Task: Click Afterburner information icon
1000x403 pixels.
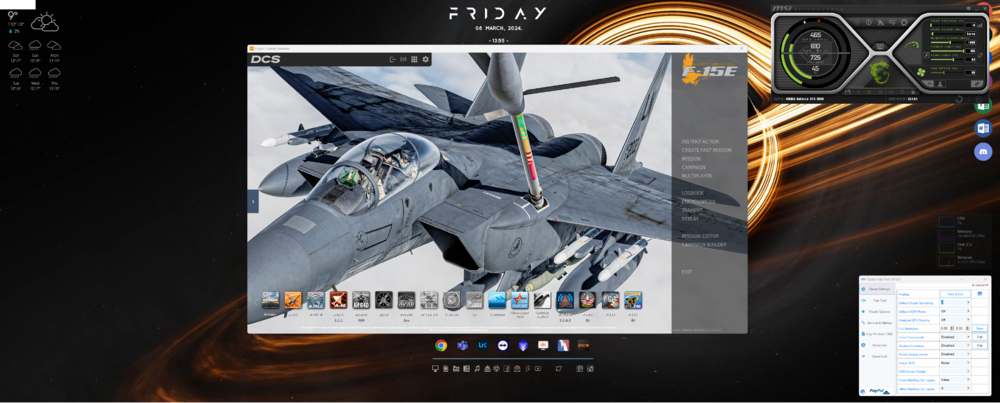Action: tap(869, 22)
